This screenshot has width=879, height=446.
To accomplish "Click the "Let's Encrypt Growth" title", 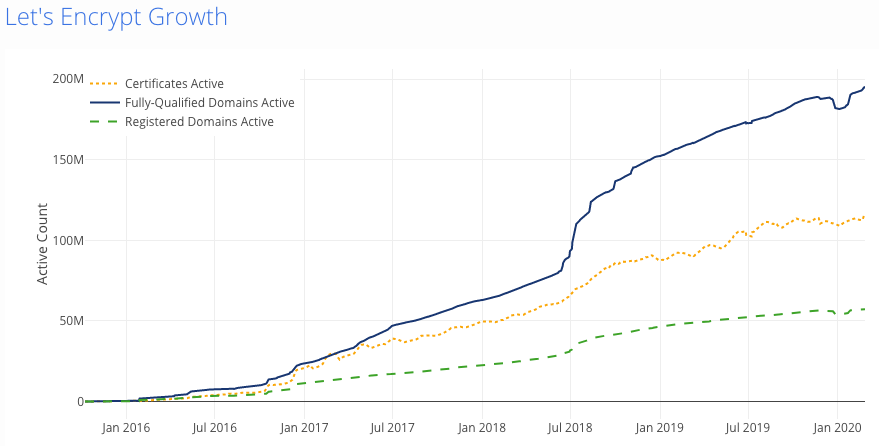I will [116, 17].
